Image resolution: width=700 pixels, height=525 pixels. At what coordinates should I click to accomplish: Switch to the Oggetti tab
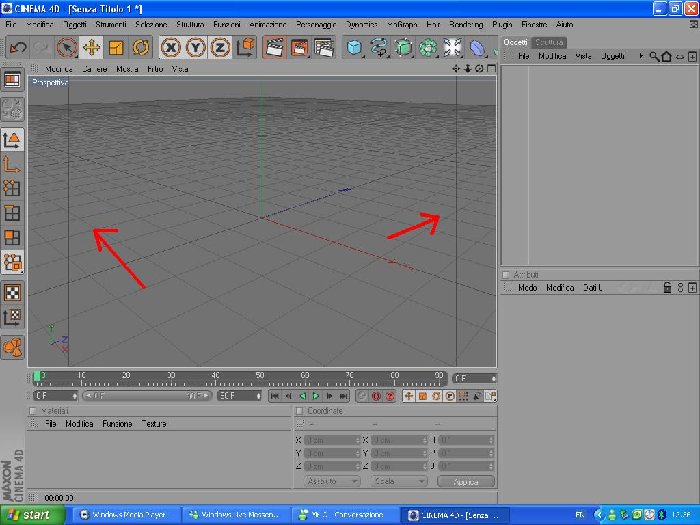pyautogui.click(x=515, y=42)
